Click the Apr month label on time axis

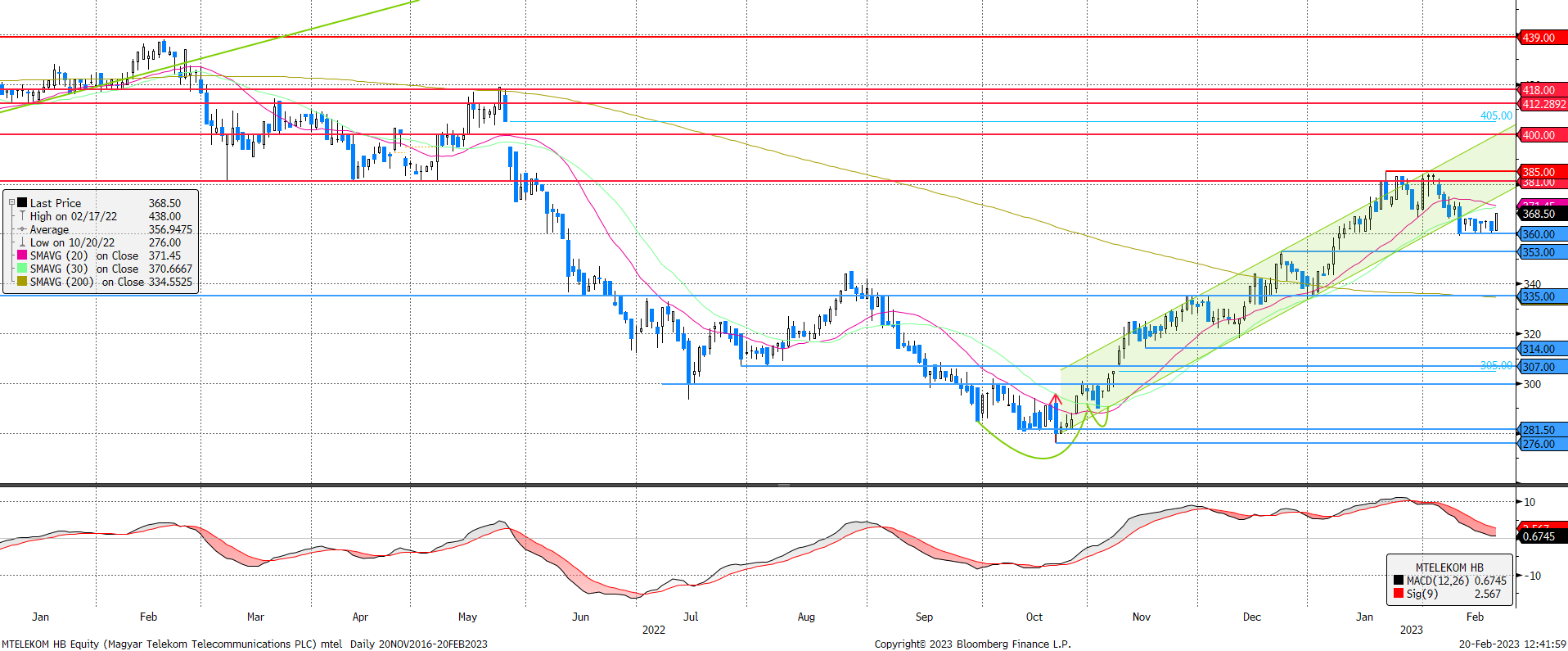[360, 617]
